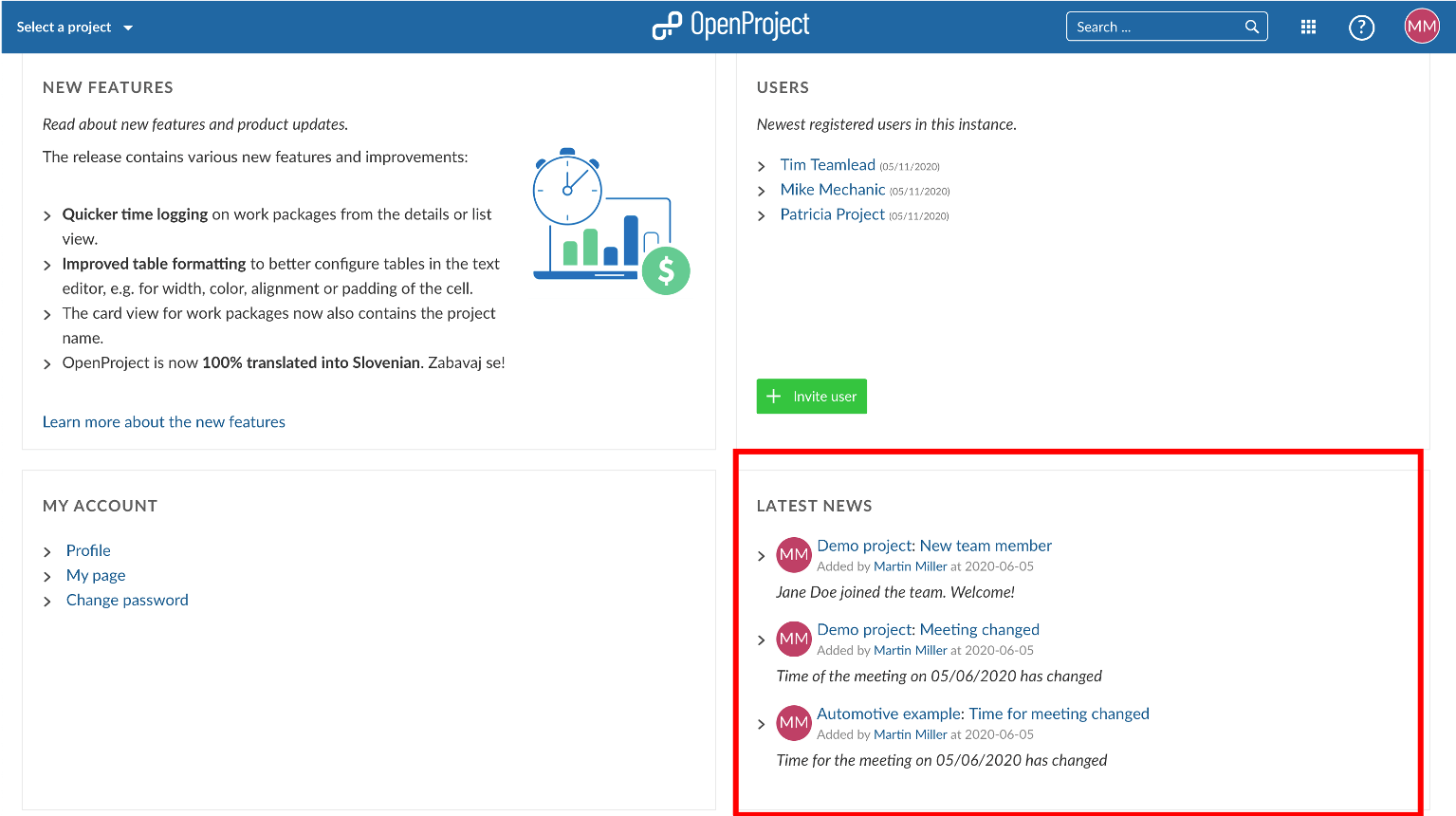The image size is (1456, 816).
Task: Open Tim Teamlead's user profile
Action: 827,164
